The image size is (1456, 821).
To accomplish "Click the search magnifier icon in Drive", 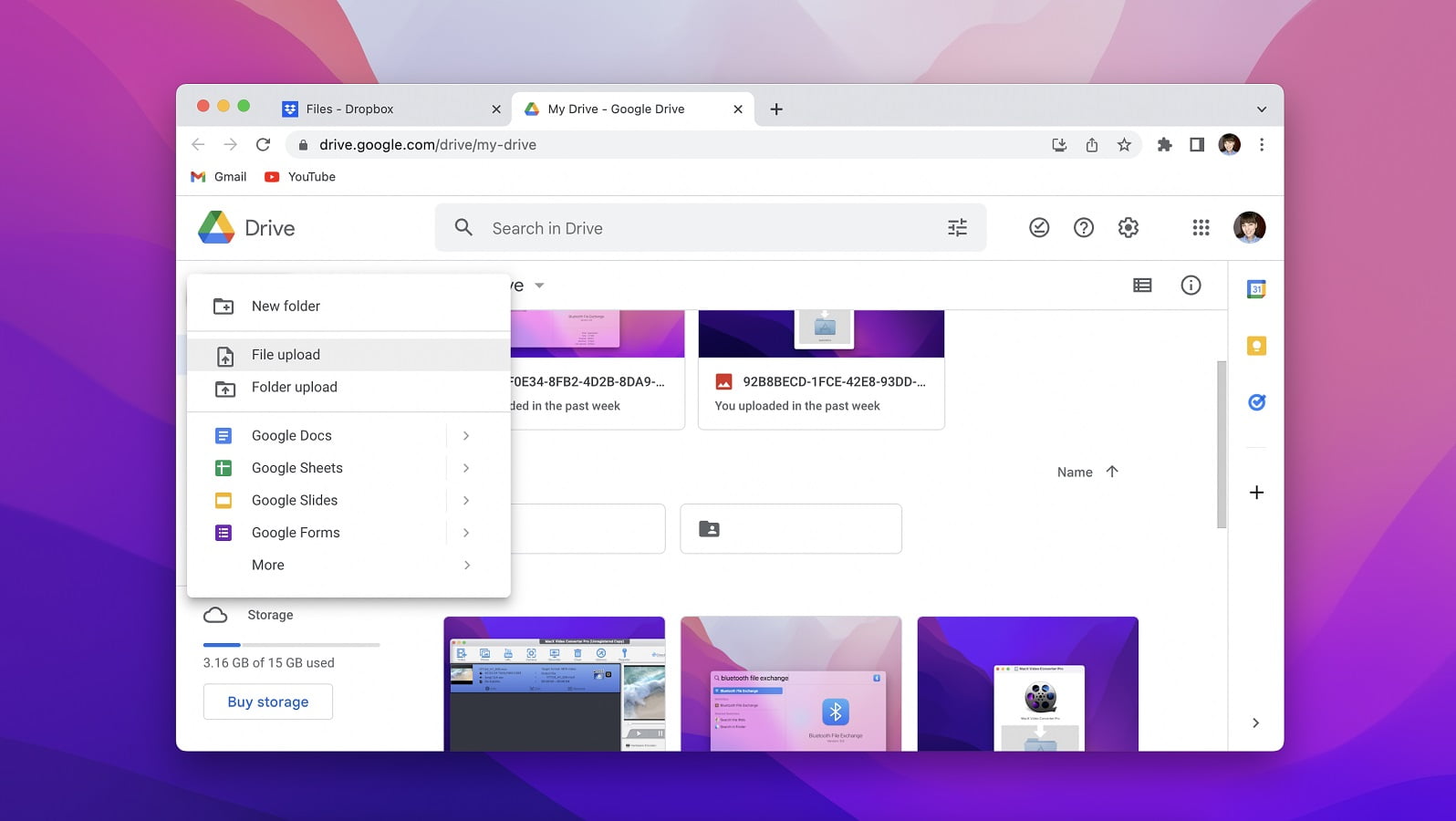I will coord(463,228).
